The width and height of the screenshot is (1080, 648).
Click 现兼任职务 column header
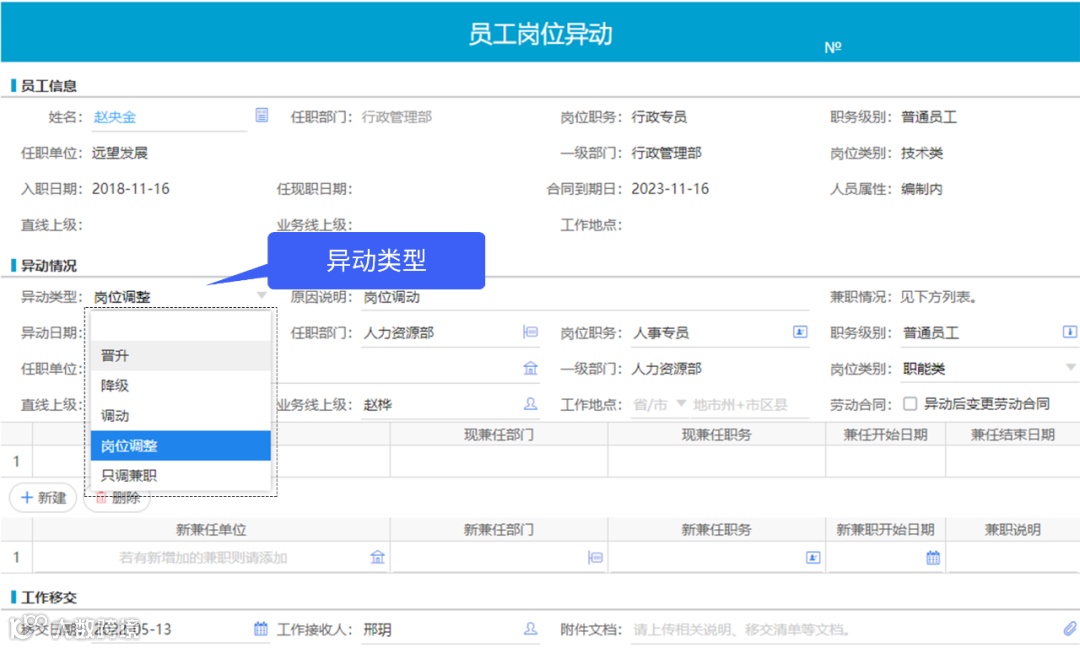click(716, 435)
